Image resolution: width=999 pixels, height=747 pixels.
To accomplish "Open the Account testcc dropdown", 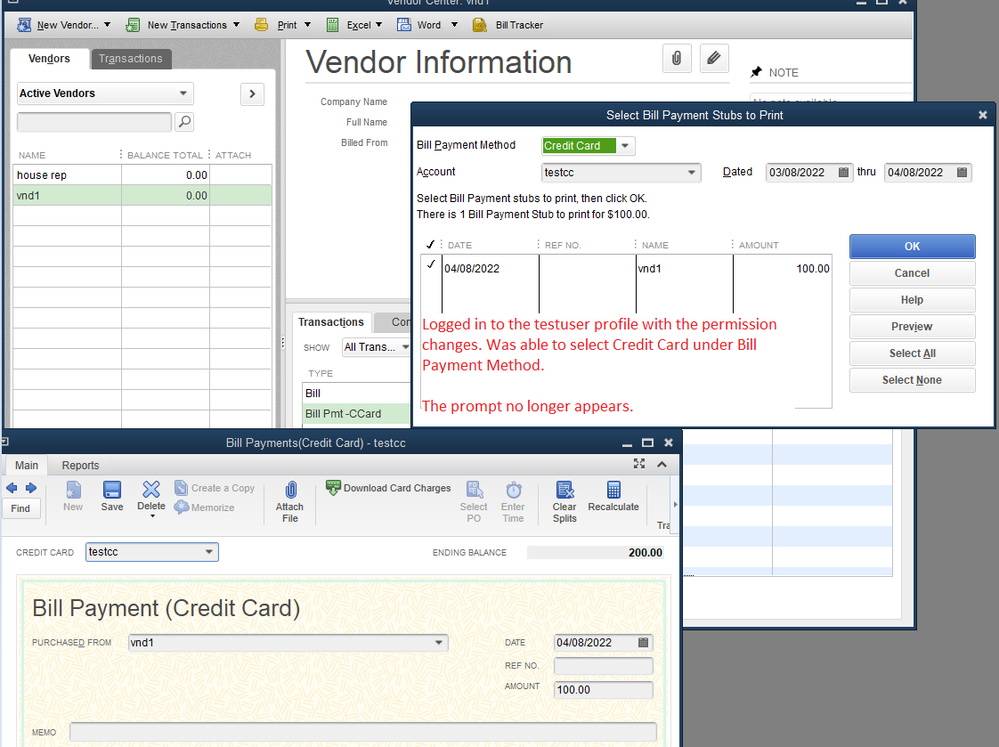I will 691,173.
